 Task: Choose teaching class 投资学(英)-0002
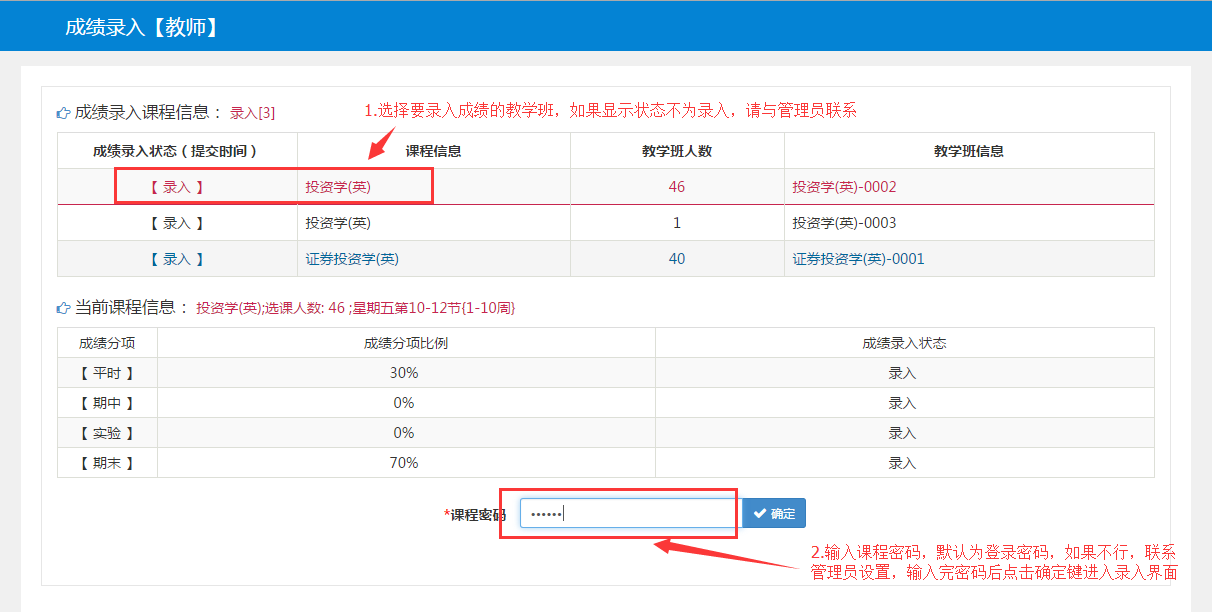845,187
